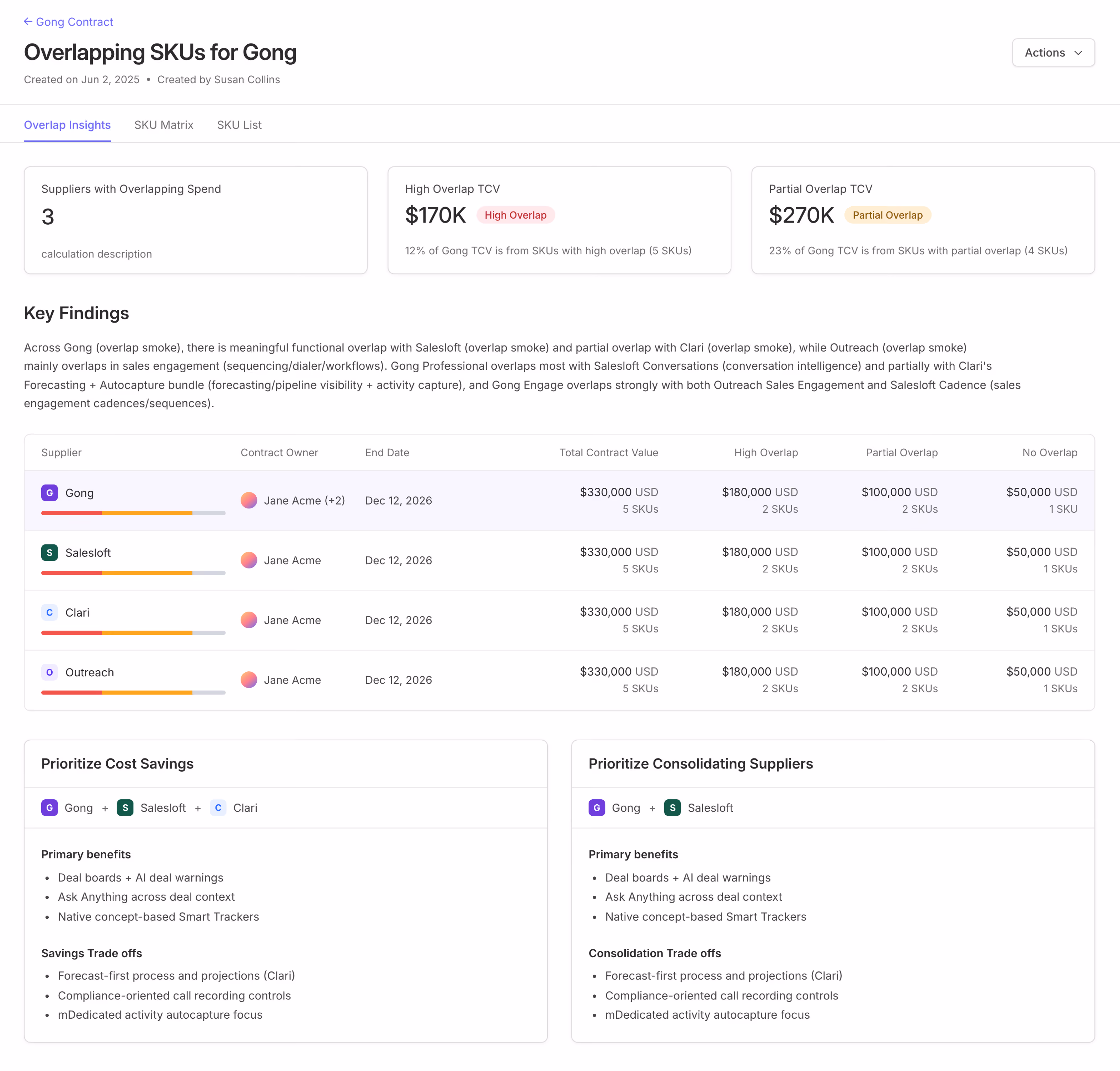Click the Outreach logo icon in supplier table
The height and width of the screenshot is (1071, 1120).
pyautogui.click(x=50, y=672)
